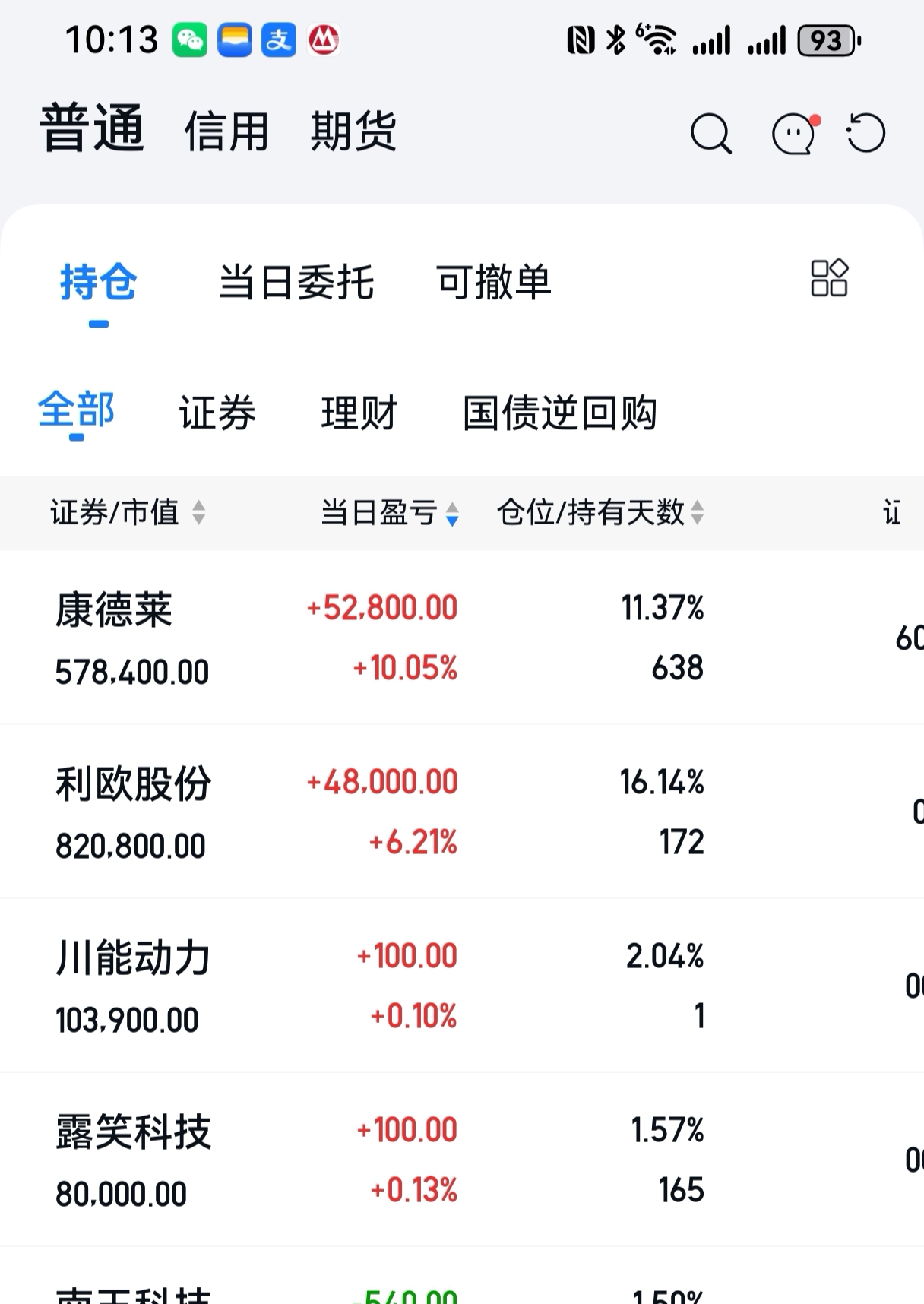Switch to 期货 account tab
The width and height of the screenshot is (924, 1304).
(353, 131)
